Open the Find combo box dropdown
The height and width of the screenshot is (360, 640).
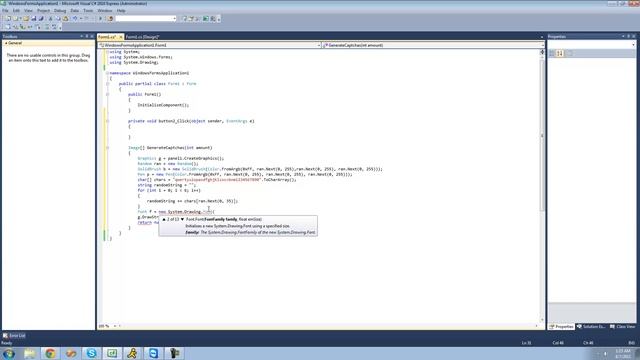coord(174,19)
